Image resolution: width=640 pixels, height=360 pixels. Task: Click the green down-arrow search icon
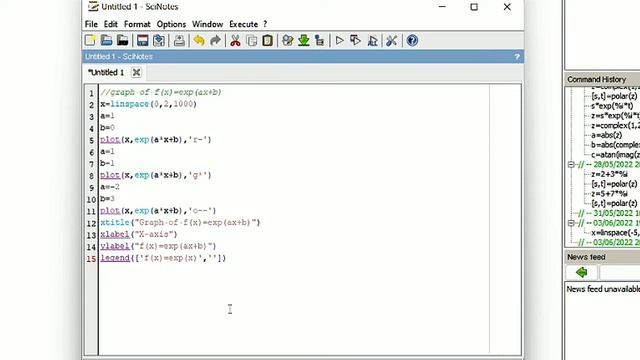[x=304, y=40]
